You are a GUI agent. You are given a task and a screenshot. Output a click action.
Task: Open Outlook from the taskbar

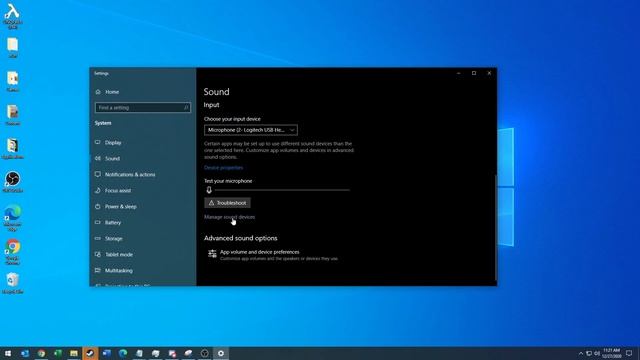pyautogui.click(x=25, y=353)
